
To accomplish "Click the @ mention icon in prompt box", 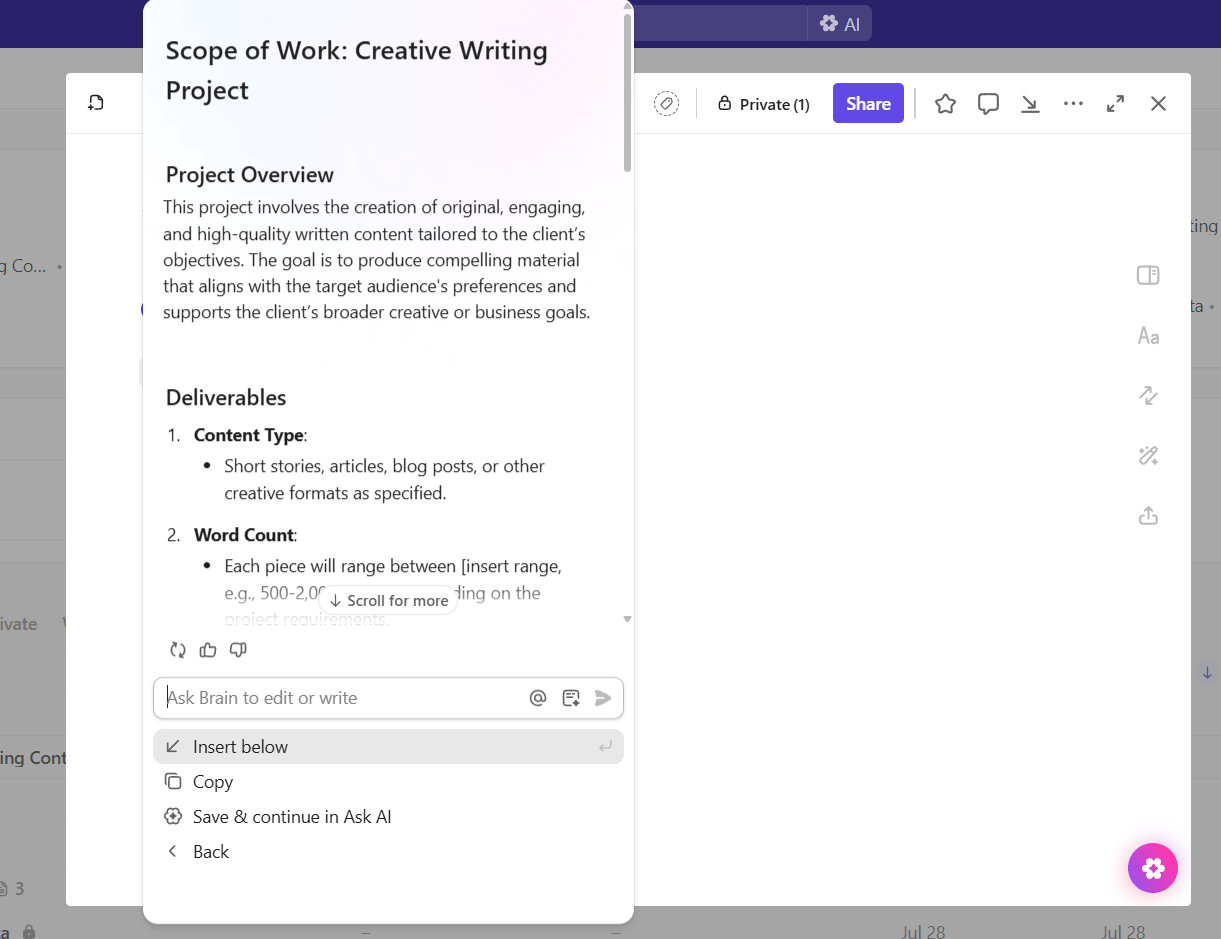I will pos(538,698).
